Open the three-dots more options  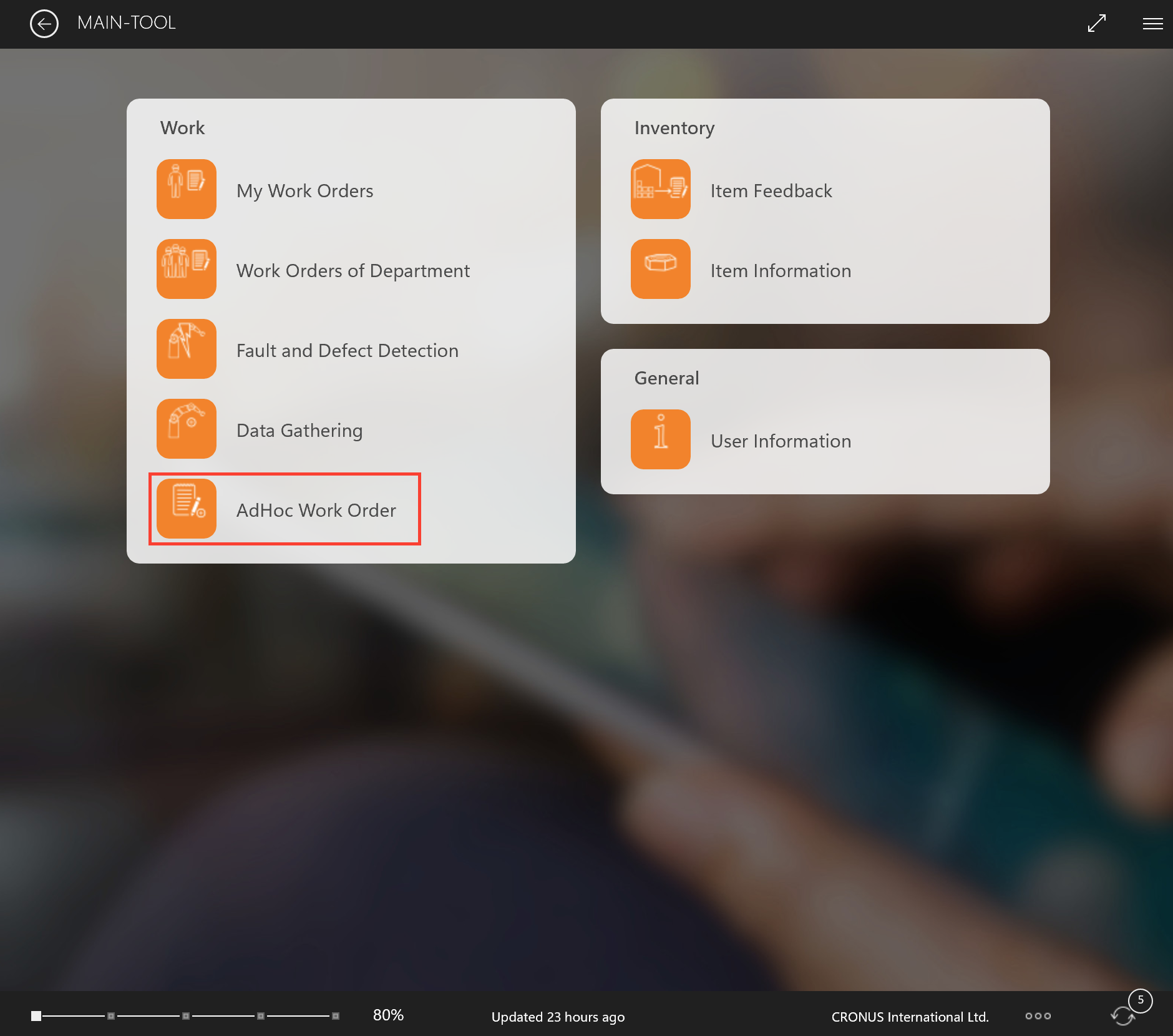1038,1016
